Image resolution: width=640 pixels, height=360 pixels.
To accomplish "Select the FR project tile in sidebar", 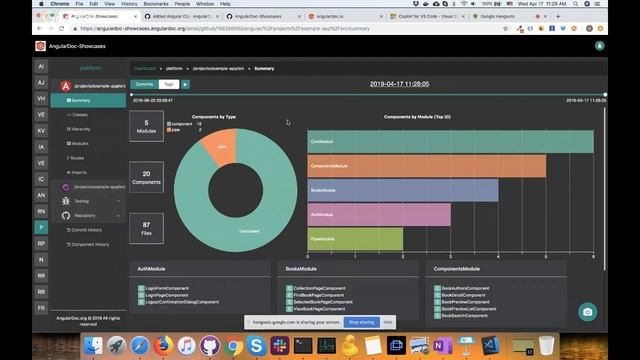I will [41, 308].
